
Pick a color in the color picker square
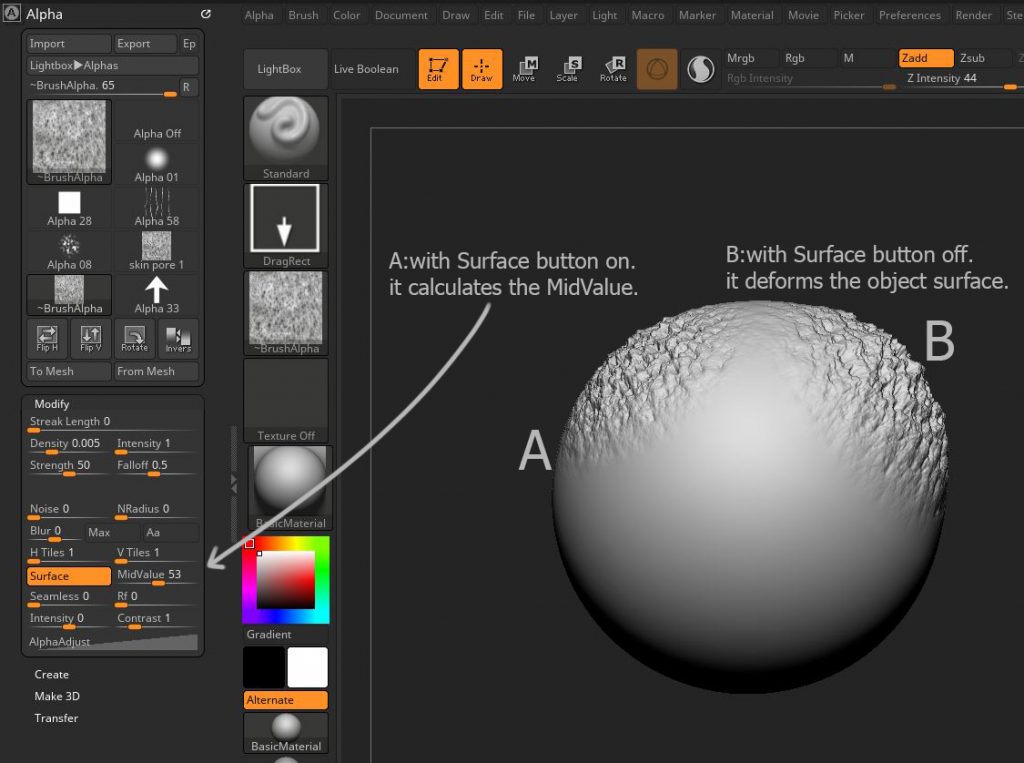click(x=285, y=579)
